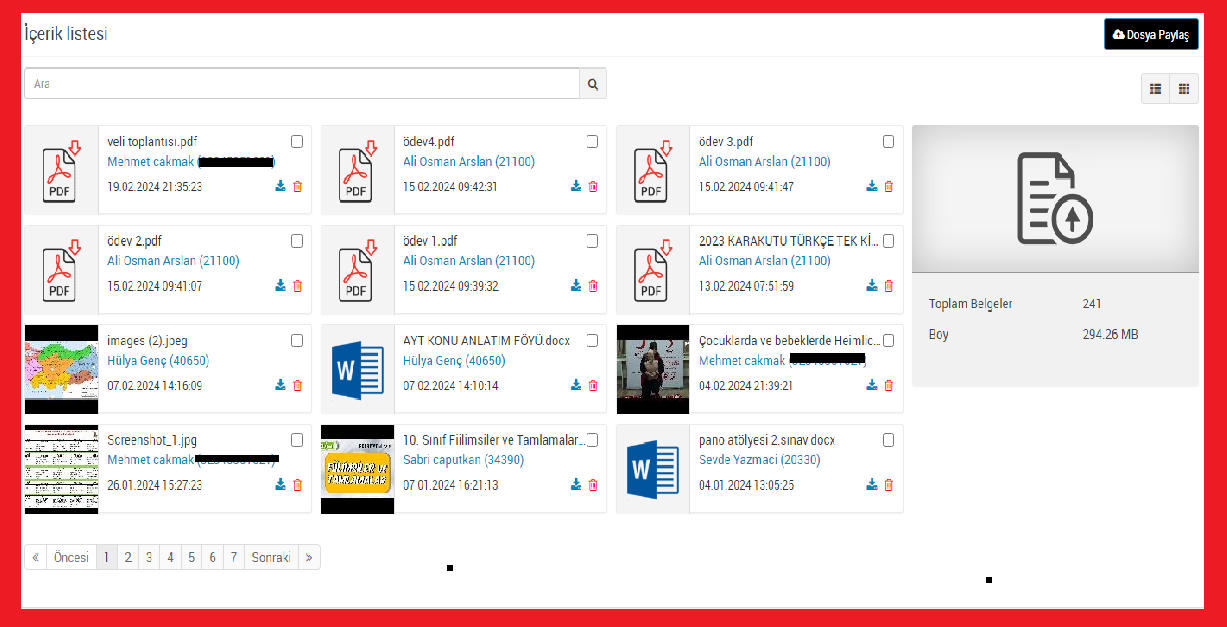Delete the ödev4.pdf file
Image resolution: width=1227 pixels, height=627 pixels.
point(593,186)
